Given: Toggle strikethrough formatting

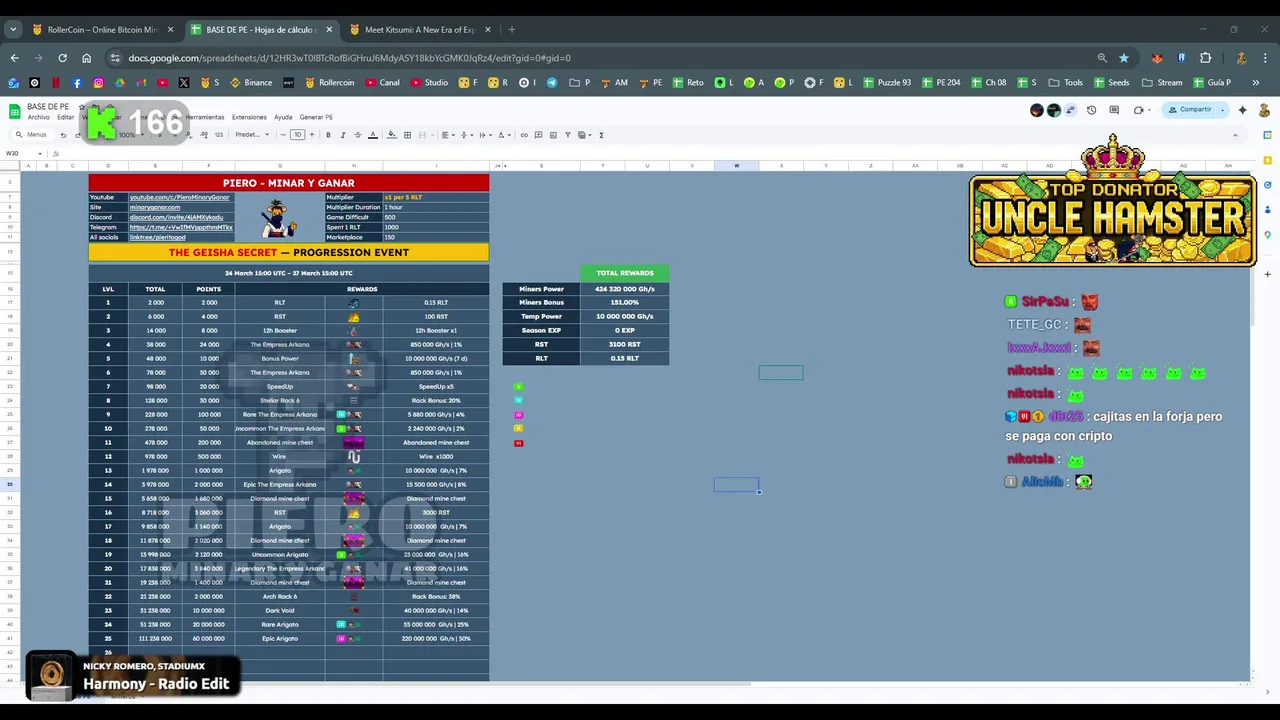Looking at the screenshot, I should click(x=357, y=135).
